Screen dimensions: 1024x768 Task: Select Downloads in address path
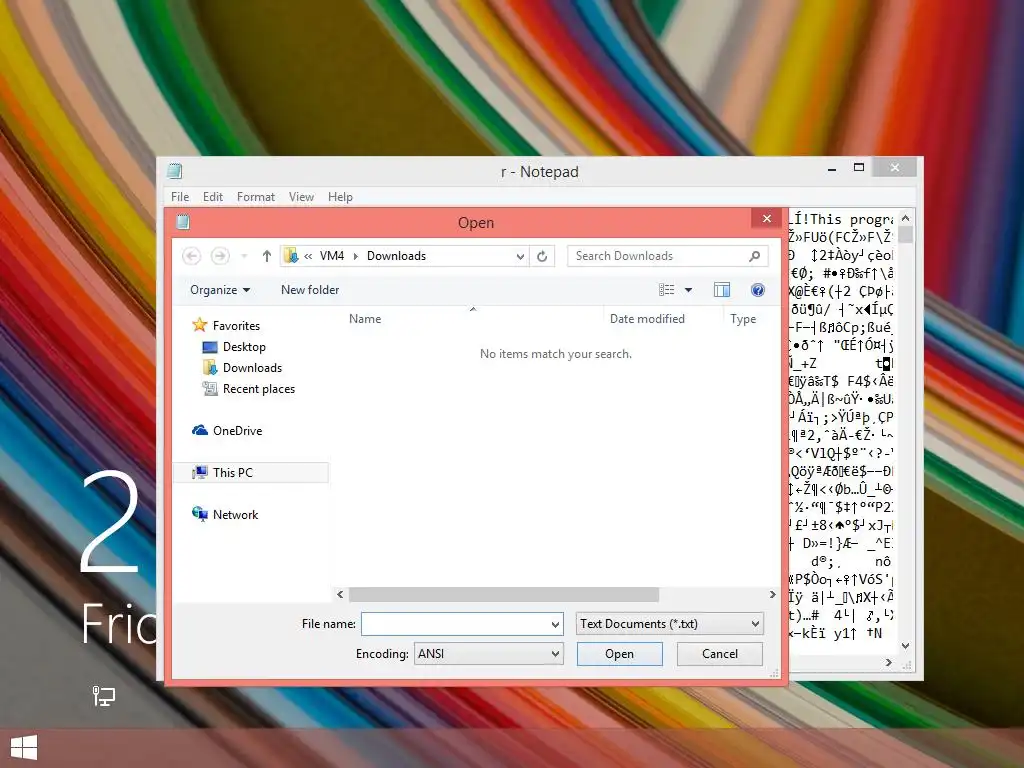coord(396,256)
